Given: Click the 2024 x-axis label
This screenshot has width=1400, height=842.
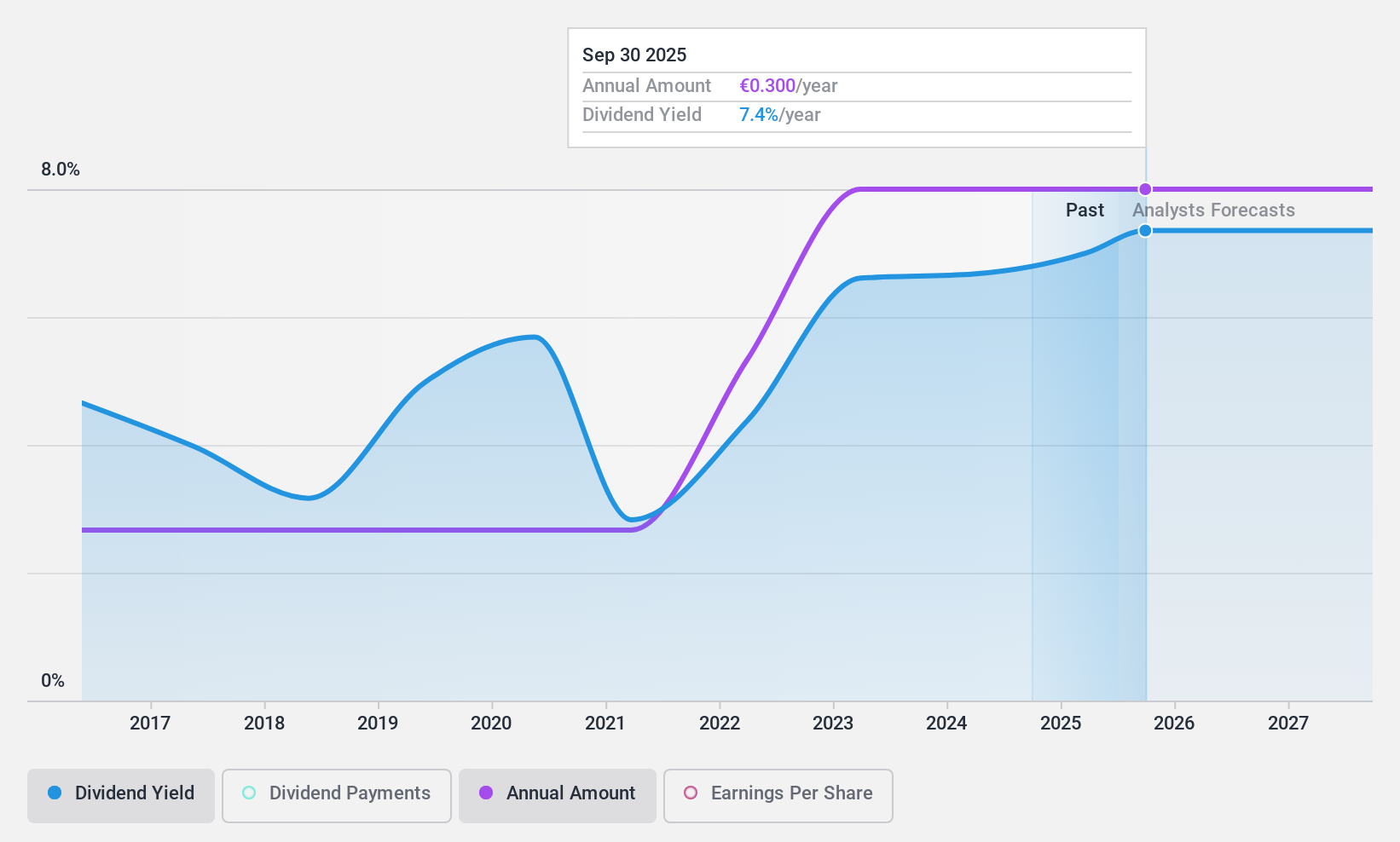Looking at the screenshot, I should click(x=947, y=724).
